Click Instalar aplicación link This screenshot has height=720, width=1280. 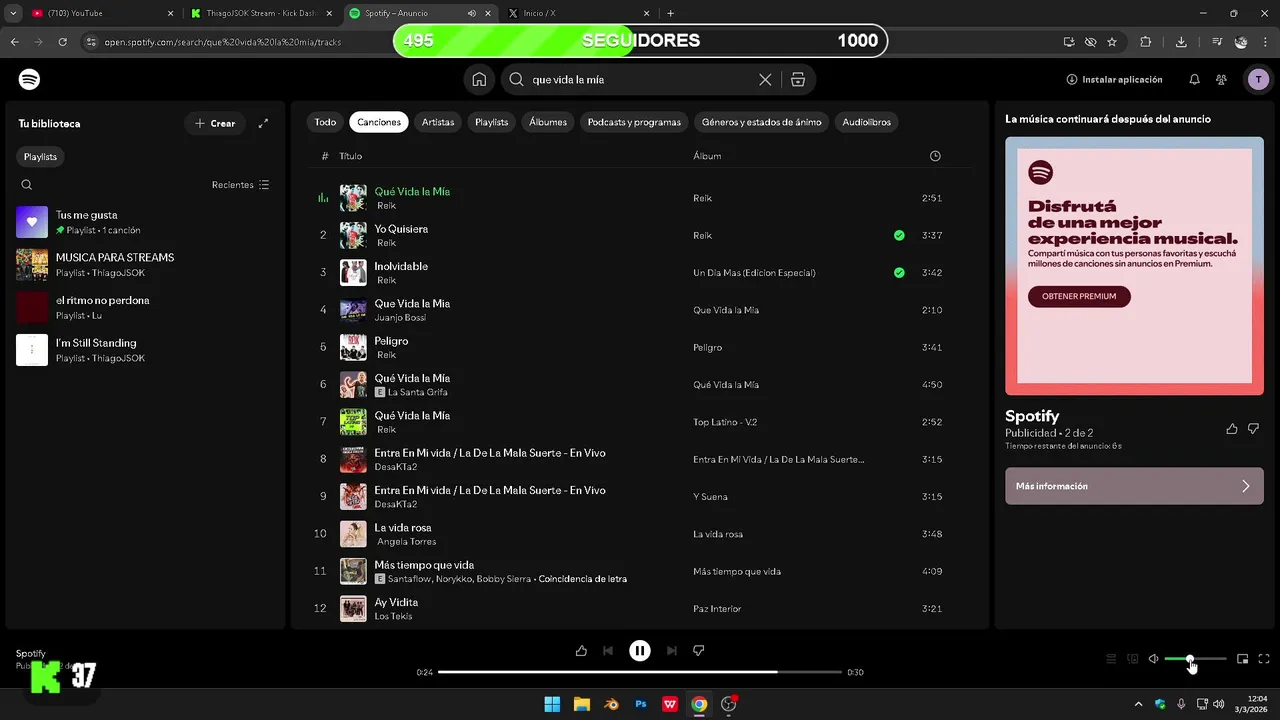(x=1114, y=79)
